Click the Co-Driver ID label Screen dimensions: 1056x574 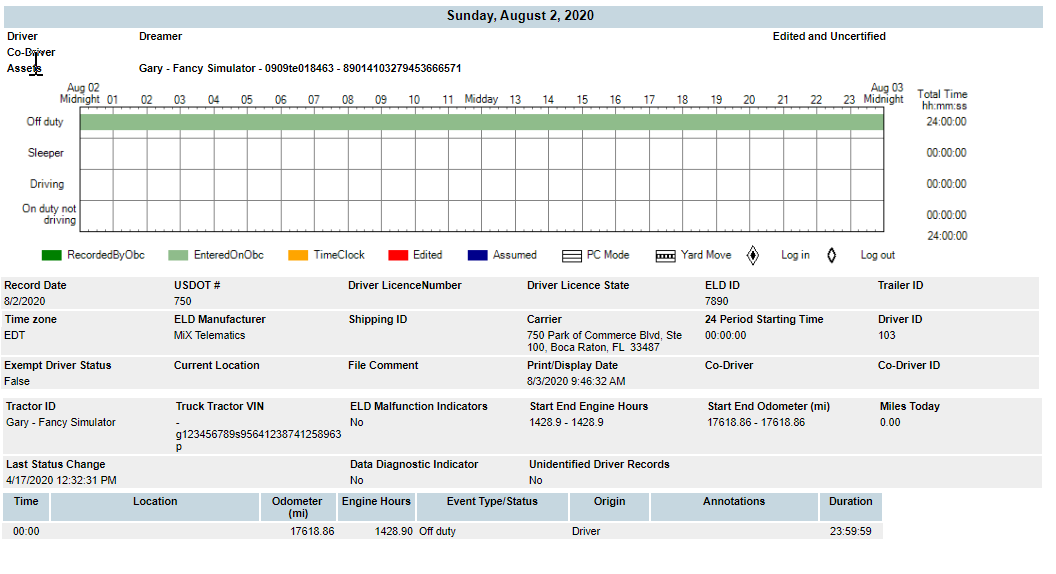[x=909, y=365]
